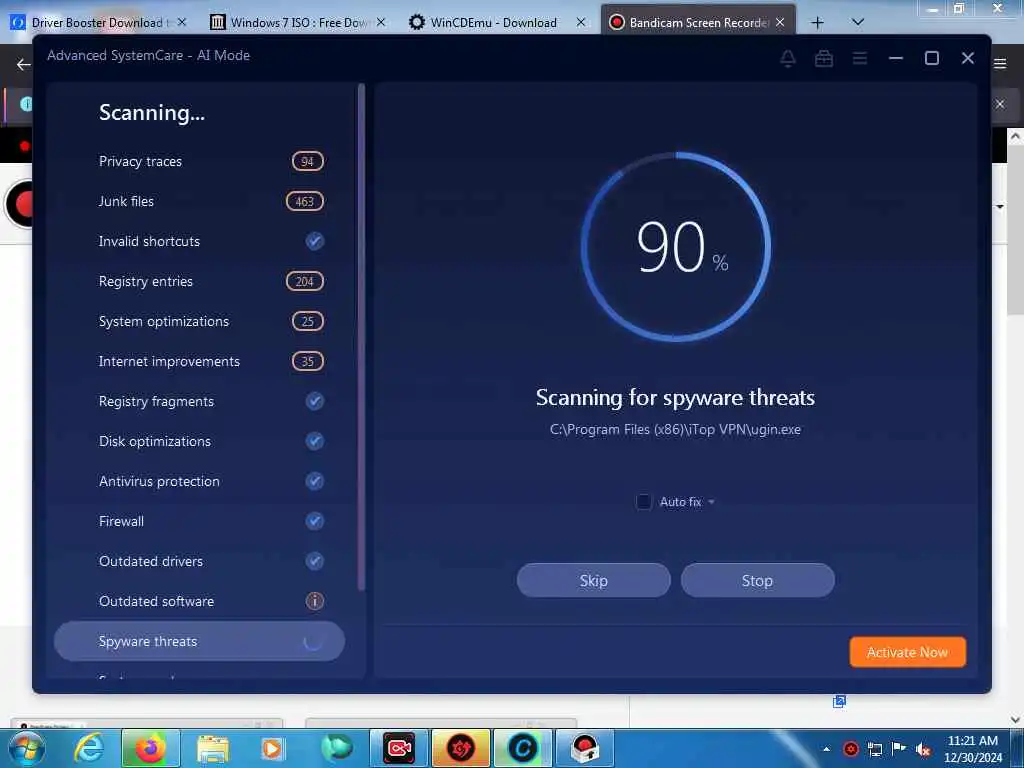1024x768 pixels.
Task: Expand the Auto fix dropdown arrow
Action: (711, 502)
